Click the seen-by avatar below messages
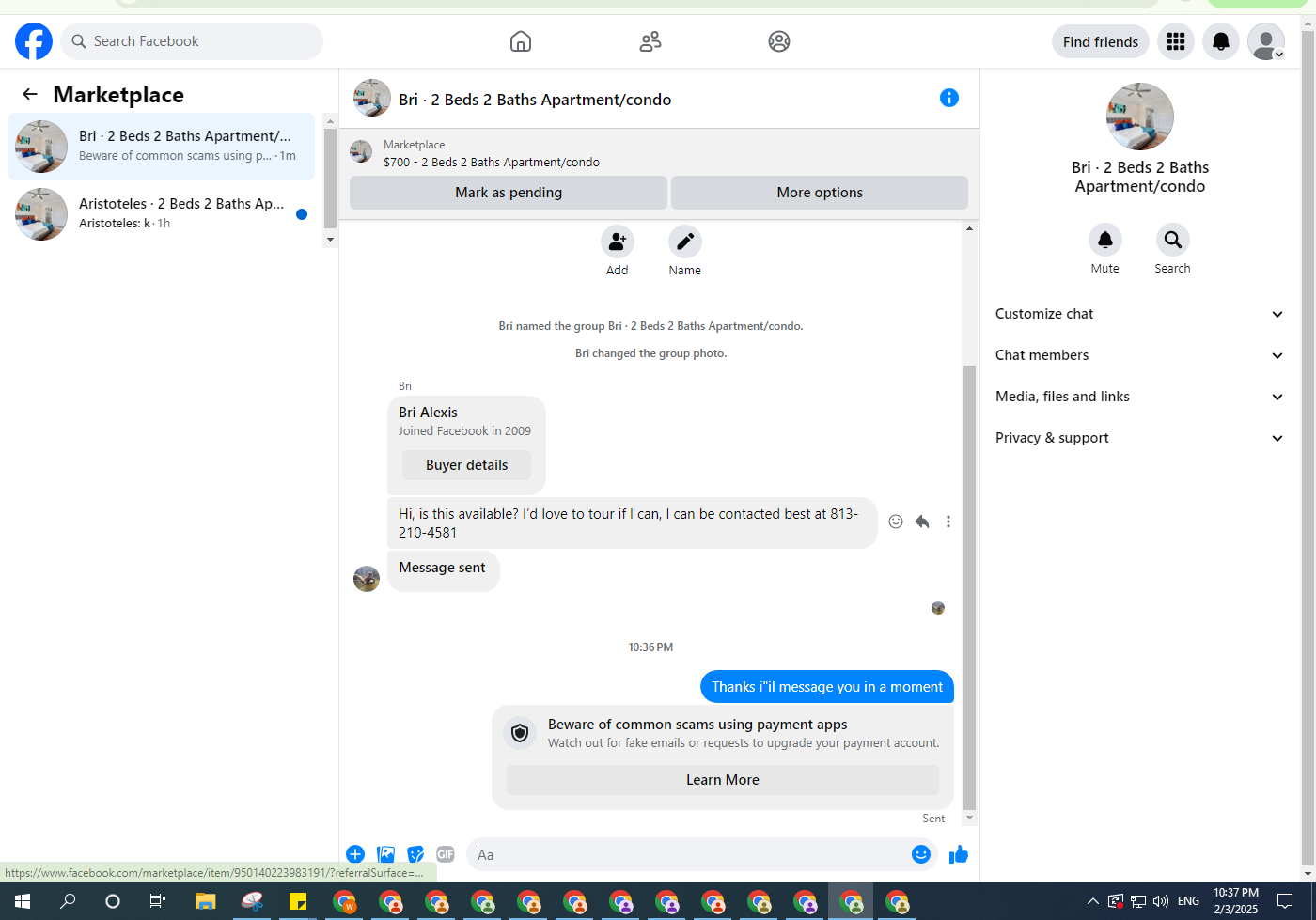This screenshot has height=920, width=1316. coord(938,608)
